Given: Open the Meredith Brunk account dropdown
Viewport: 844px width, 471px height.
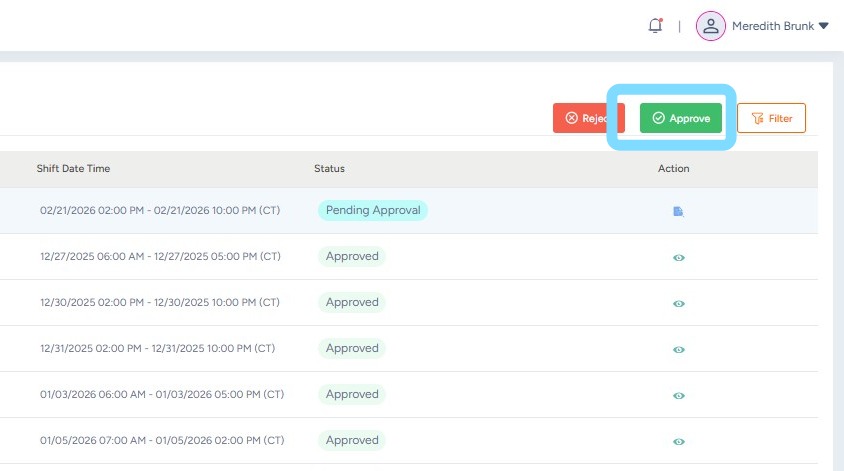Looking at the screenshot, I should coord(780,26).
